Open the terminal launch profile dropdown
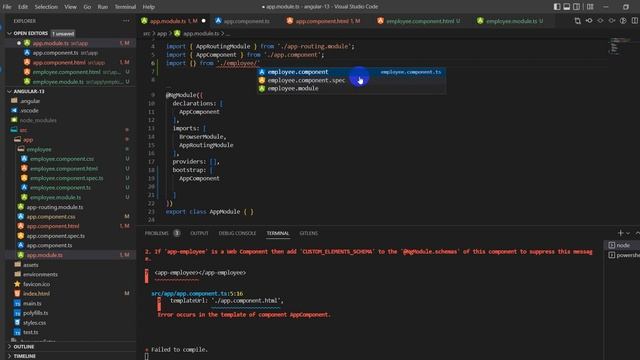The width and height of the screenshot is (640, 360). point(628,233)
